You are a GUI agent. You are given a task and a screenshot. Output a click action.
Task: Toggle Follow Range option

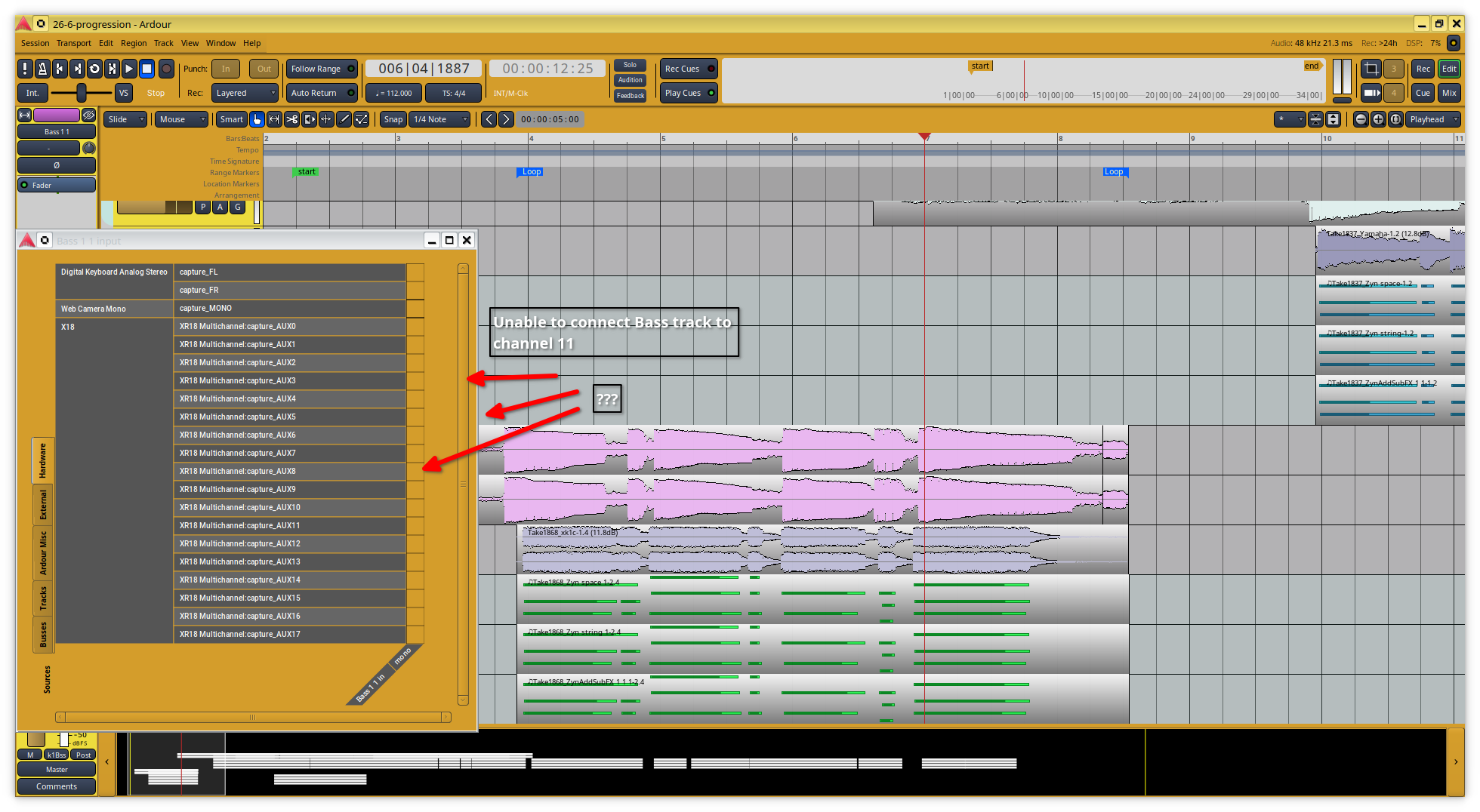click(x=322, y=69)
